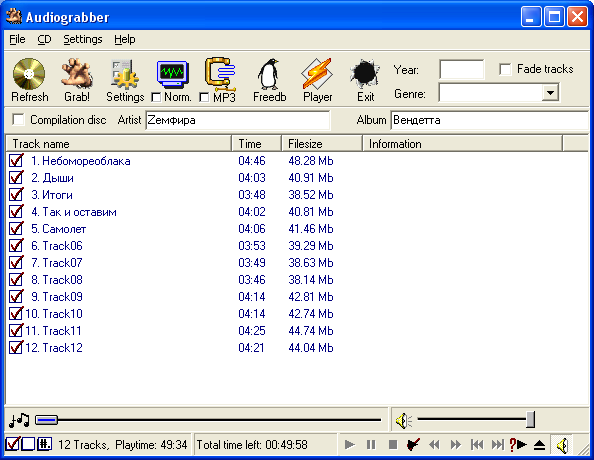Open the Settings menu
Screen dimensions: 594x460
(83, 39)
